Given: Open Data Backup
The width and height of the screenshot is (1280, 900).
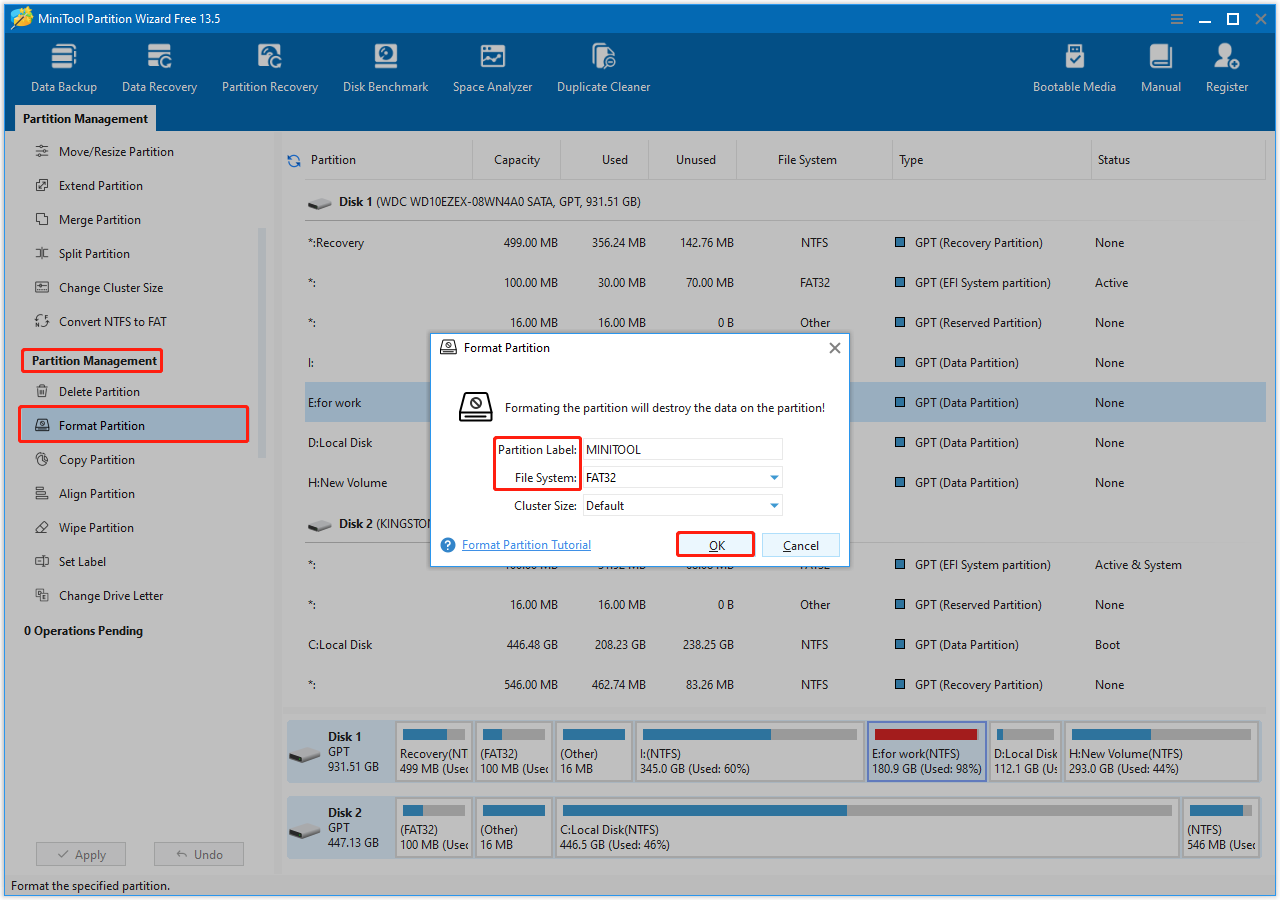Looking at the screenshot, I should pos(63,65).
